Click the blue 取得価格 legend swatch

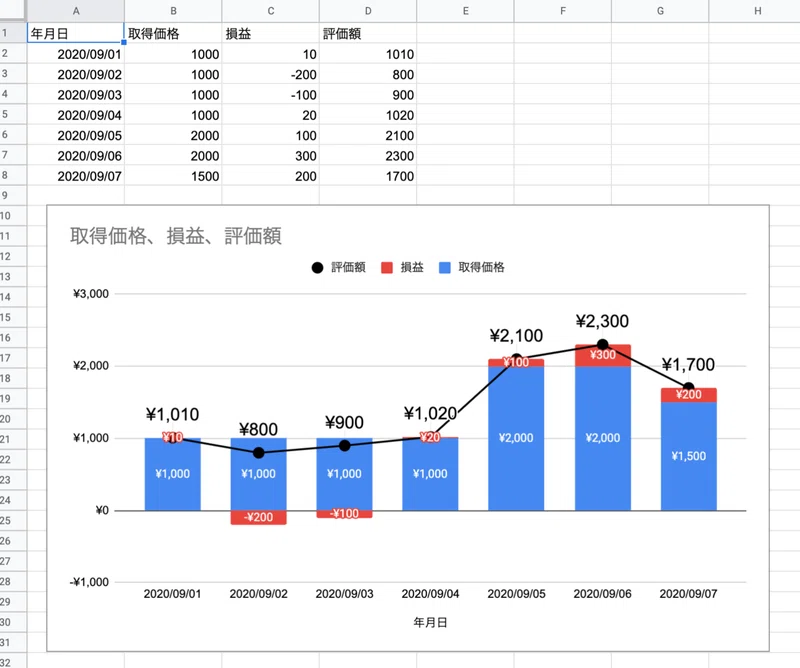(x=445, y=267)
